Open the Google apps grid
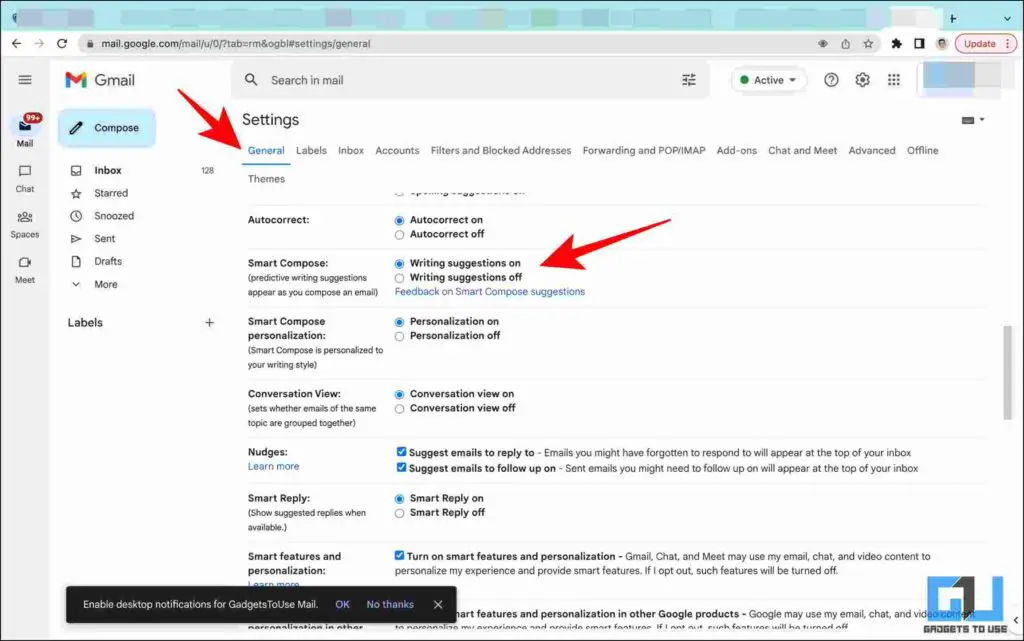Screen dimensions: 1024x641 [x=893, y=80]
